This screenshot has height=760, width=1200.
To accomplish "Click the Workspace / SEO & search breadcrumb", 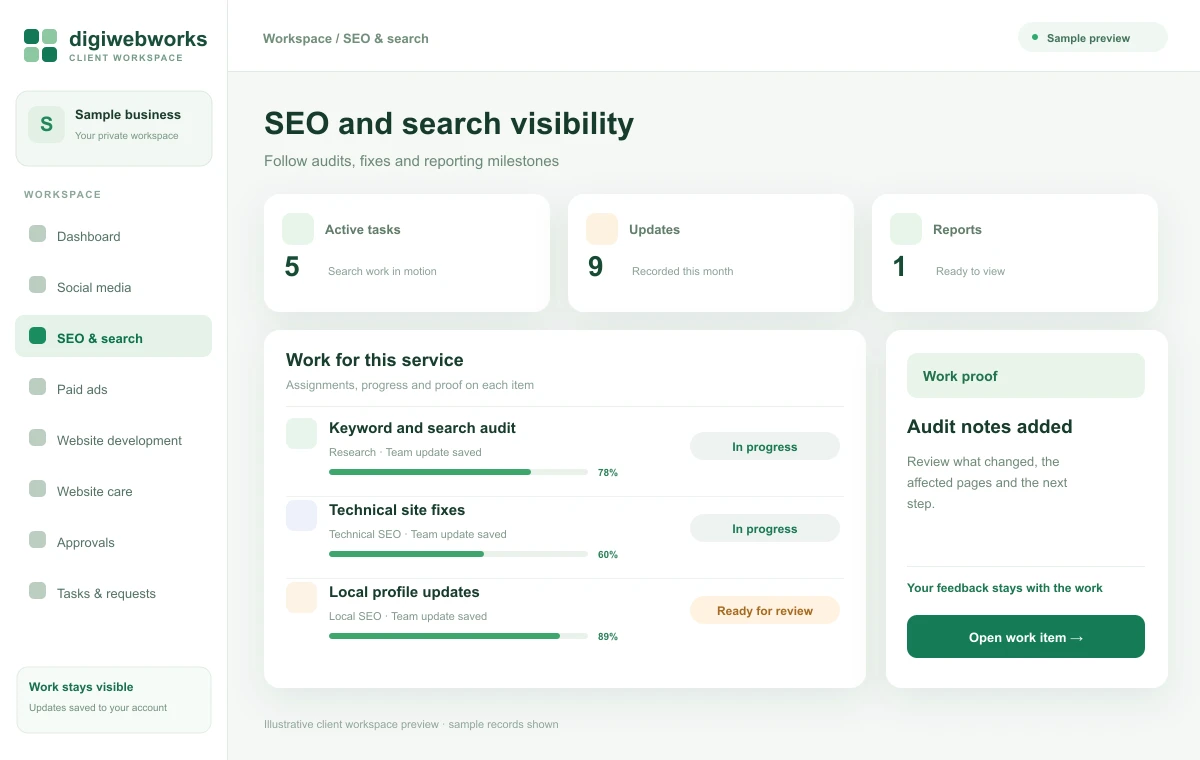I will [x=346, y=38].
